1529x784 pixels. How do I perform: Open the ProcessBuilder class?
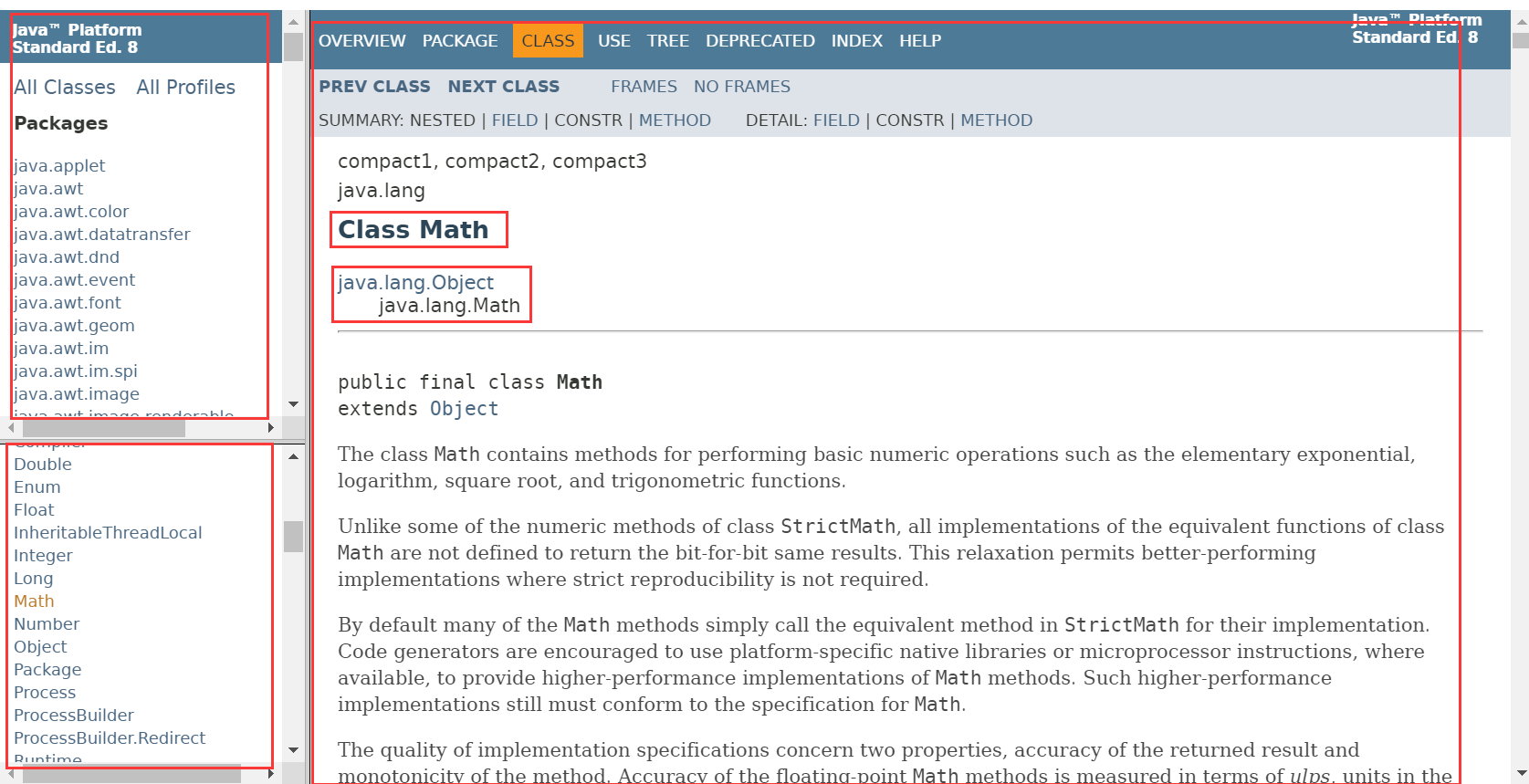coord(74,716)
